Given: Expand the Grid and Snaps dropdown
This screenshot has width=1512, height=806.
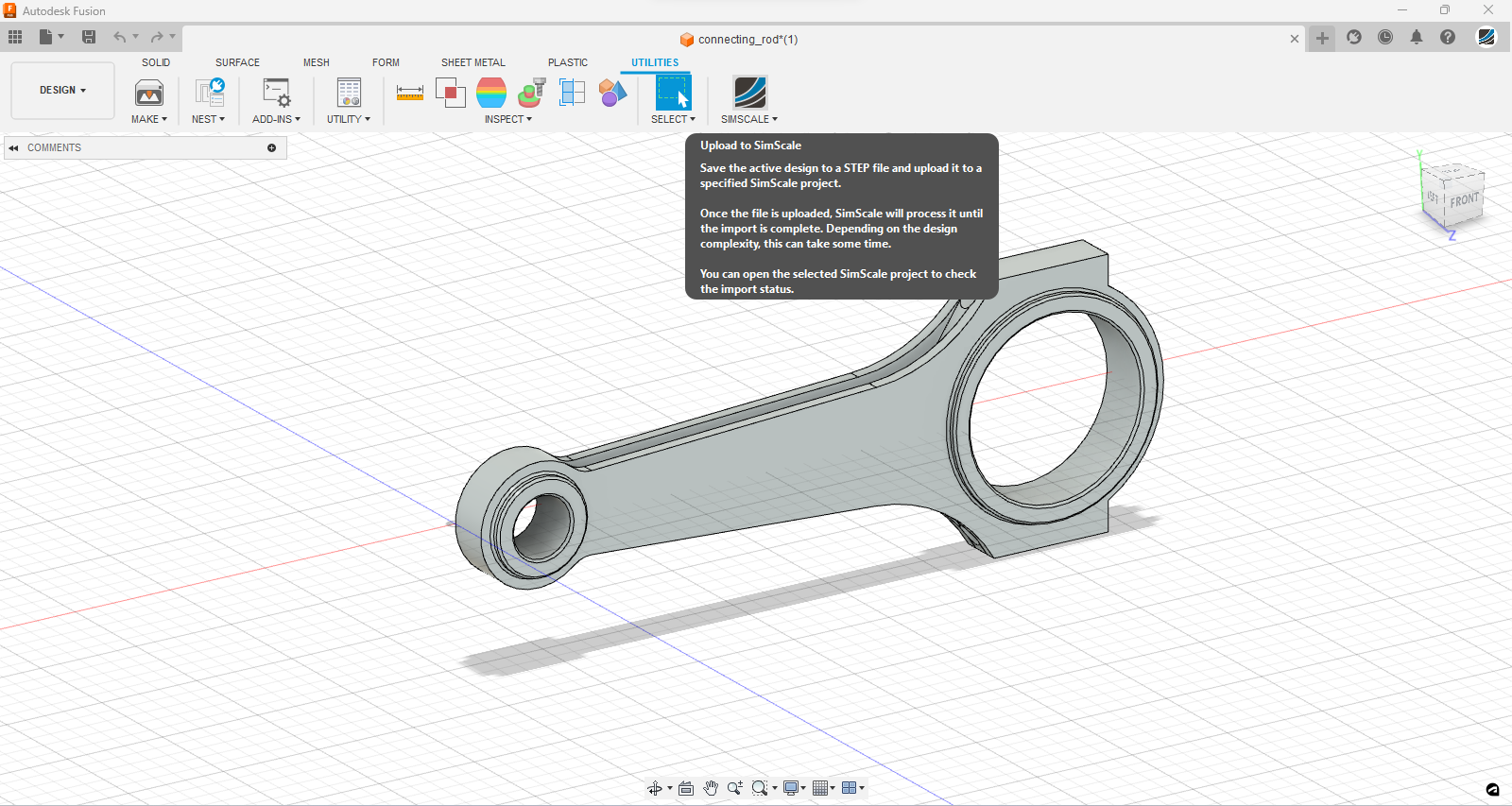Looking at the screenshot, I should 824,788.
